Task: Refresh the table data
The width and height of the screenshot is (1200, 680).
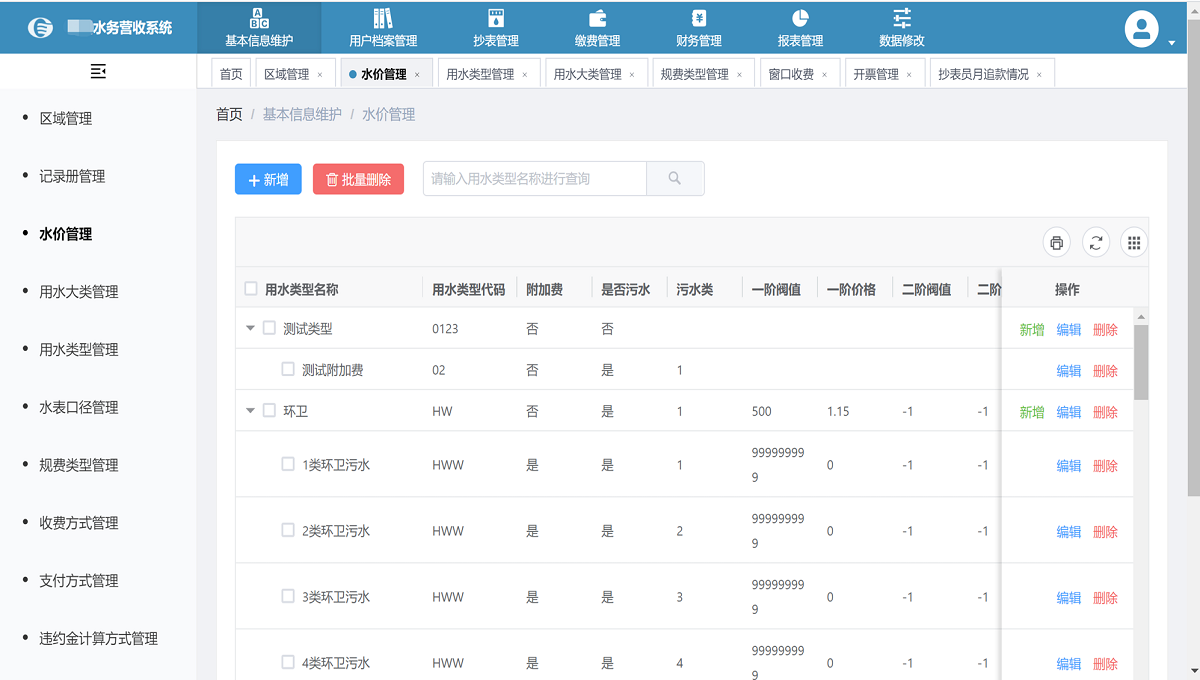Action: (1095, 242)
